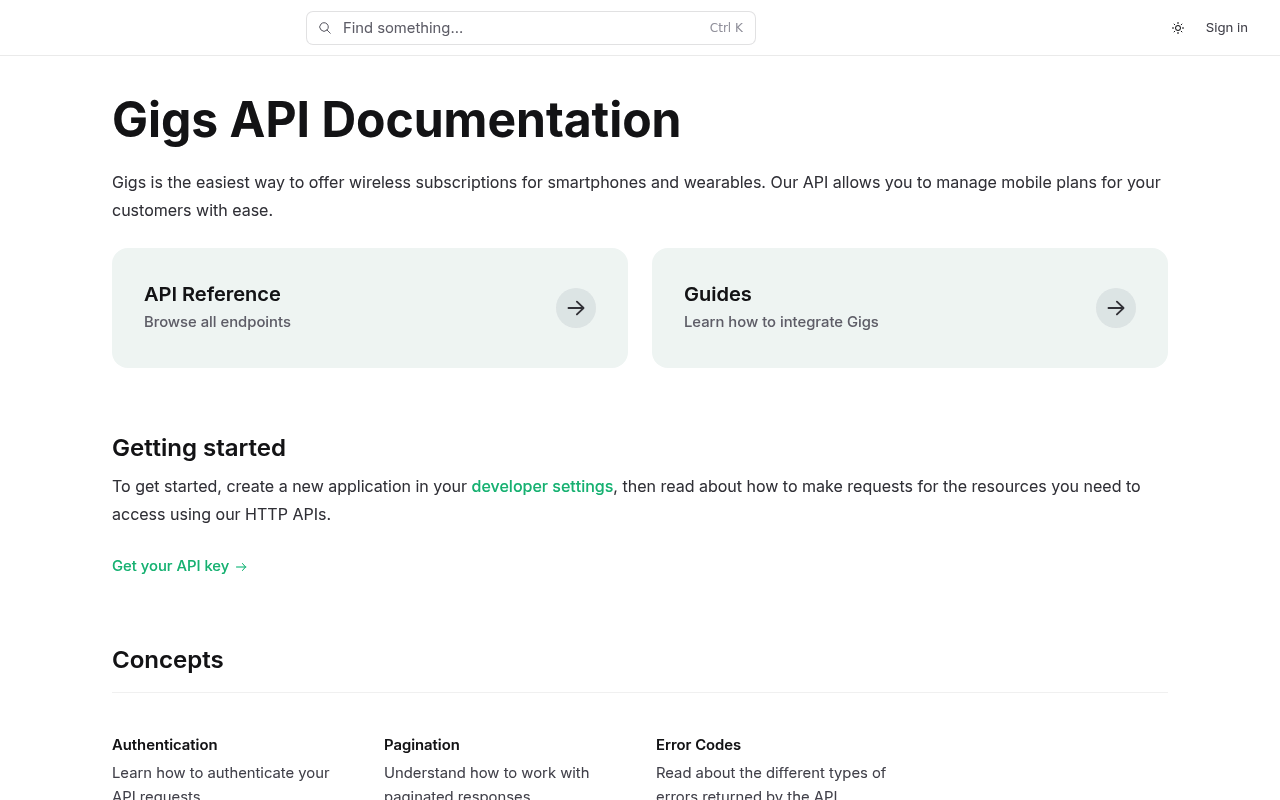Follow the developer settings link
This screenshot has width=1280, height=800.
(x=542, y=486)
